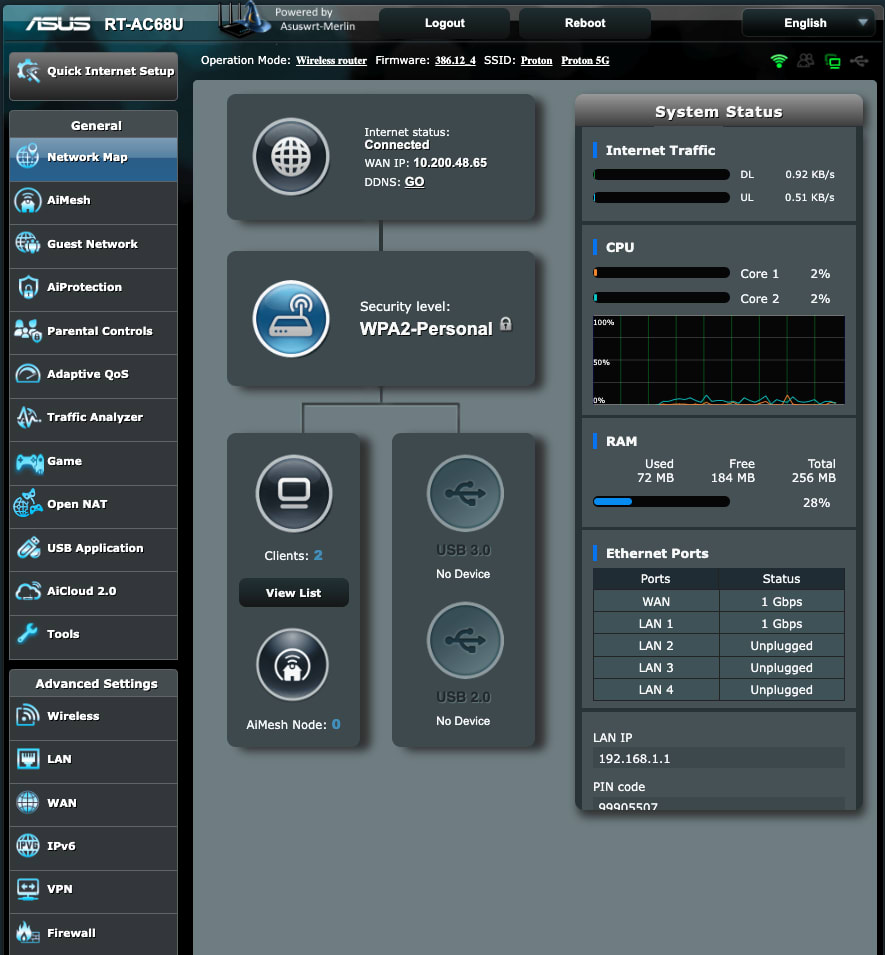Screen dimensions: 885x955
Task: Click the USB Application drive icon
Action: pos(28,548)
